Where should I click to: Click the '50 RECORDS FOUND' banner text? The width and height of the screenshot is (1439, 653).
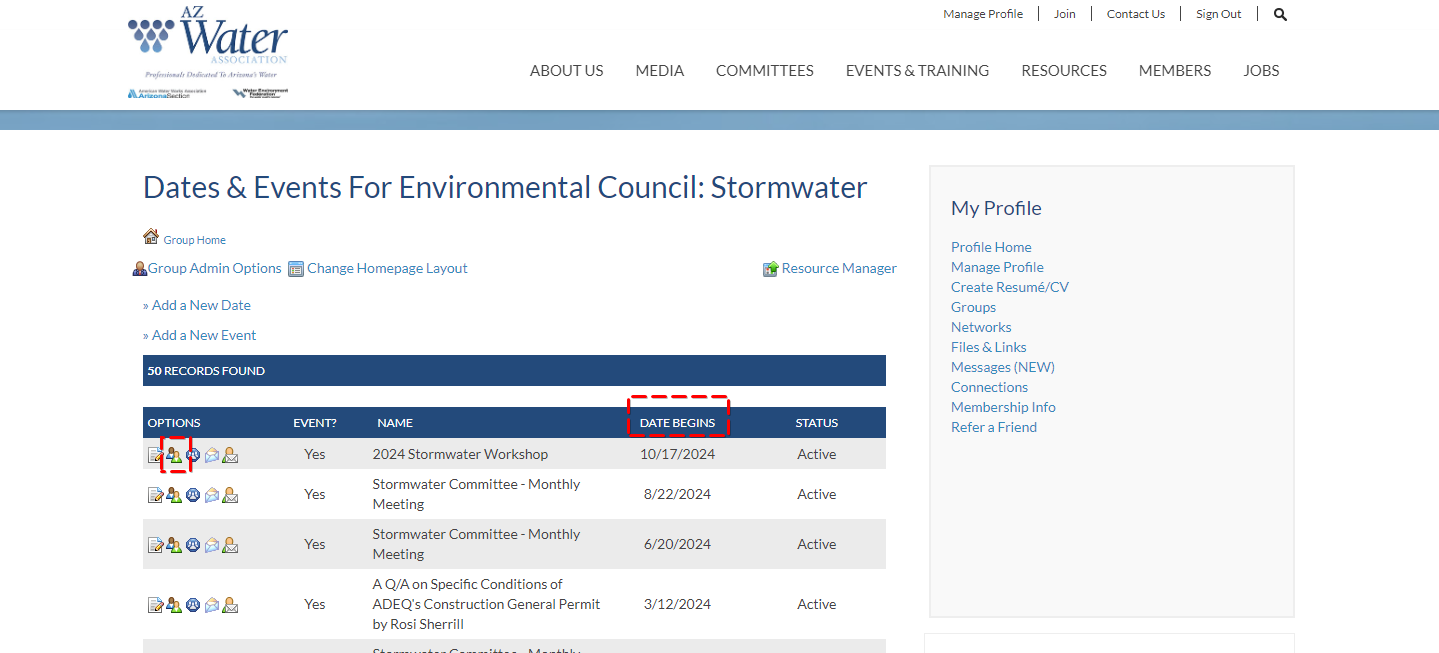206,371
